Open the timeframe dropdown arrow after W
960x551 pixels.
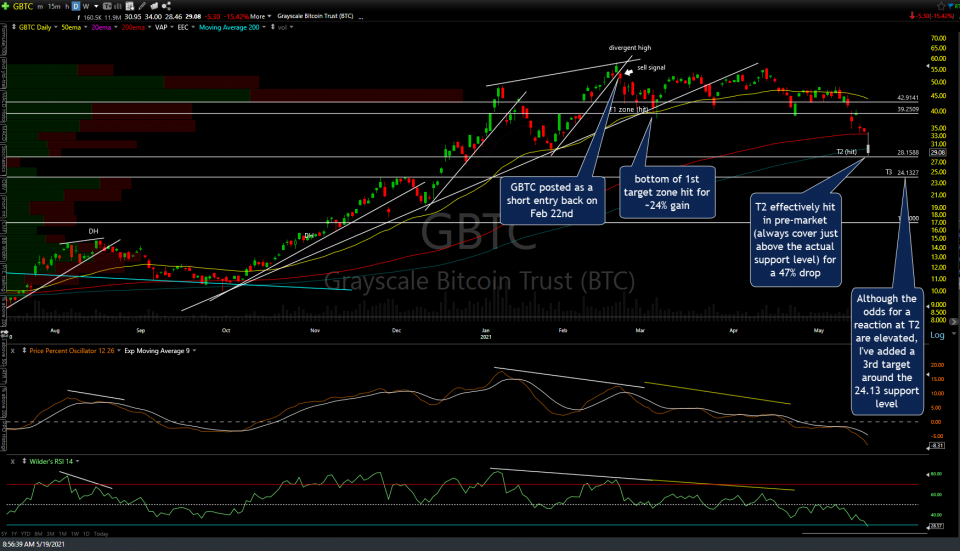point(96,6)
